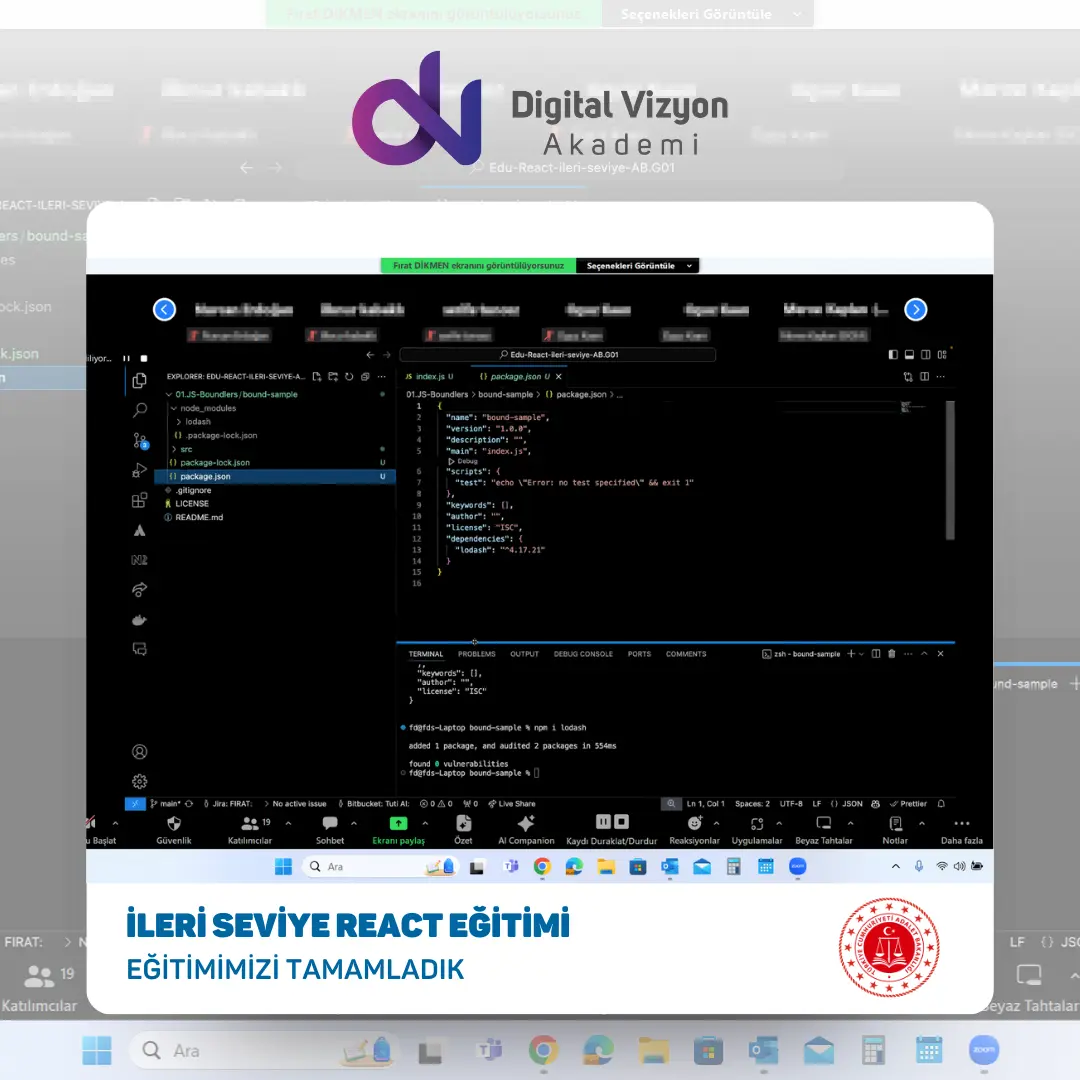Open the caret next to Katılımcılar
This screenshot has width=1080, height=1080.
click(288, 823)
